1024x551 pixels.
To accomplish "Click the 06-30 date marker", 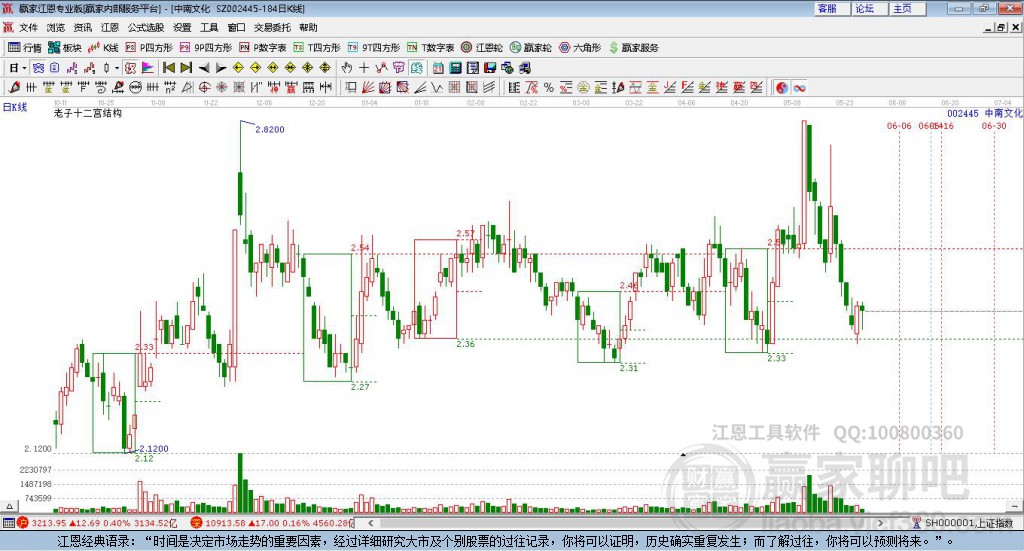I will tap(994, 126).
